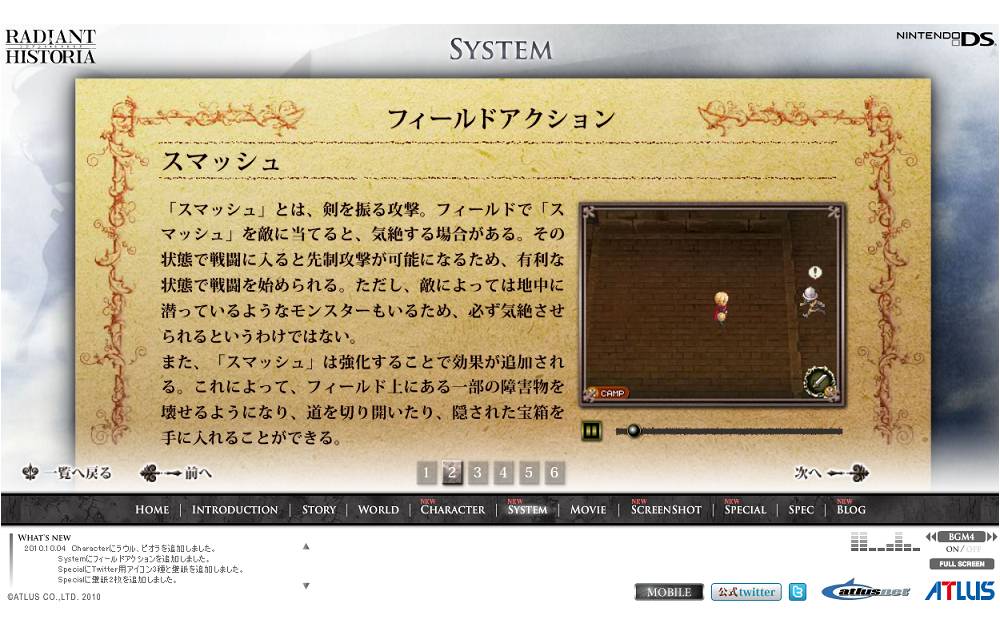Pause the Smash demo video
Image resolution: width=1000 pixels, height=636 pixels.
point(592,431)
